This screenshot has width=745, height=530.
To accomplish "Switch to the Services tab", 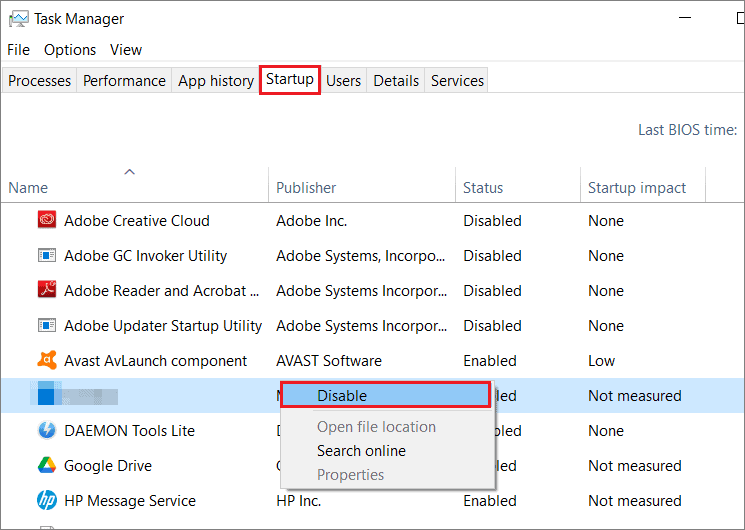I will click(x=457, y=81).
